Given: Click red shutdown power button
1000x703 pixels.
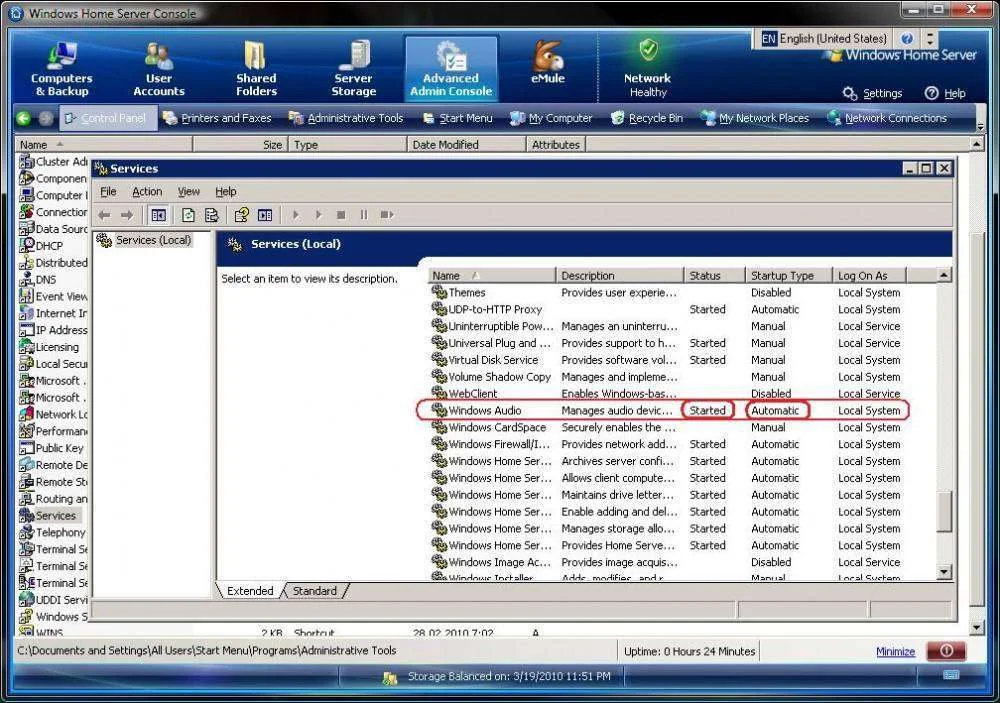Looking at the screenshot, I should 946,651.
